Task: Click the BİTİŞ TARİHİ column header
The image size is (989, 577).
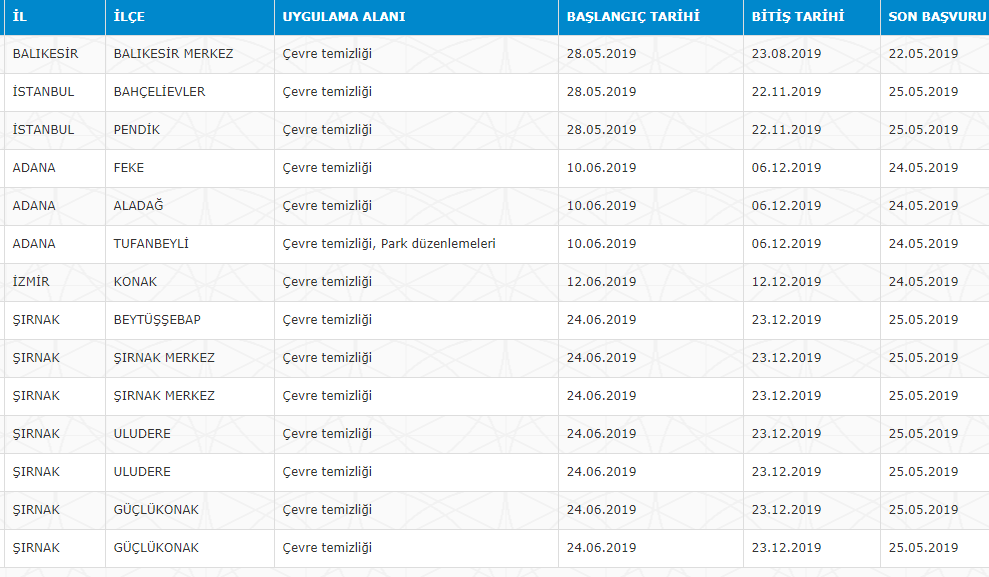Action: 798,17
